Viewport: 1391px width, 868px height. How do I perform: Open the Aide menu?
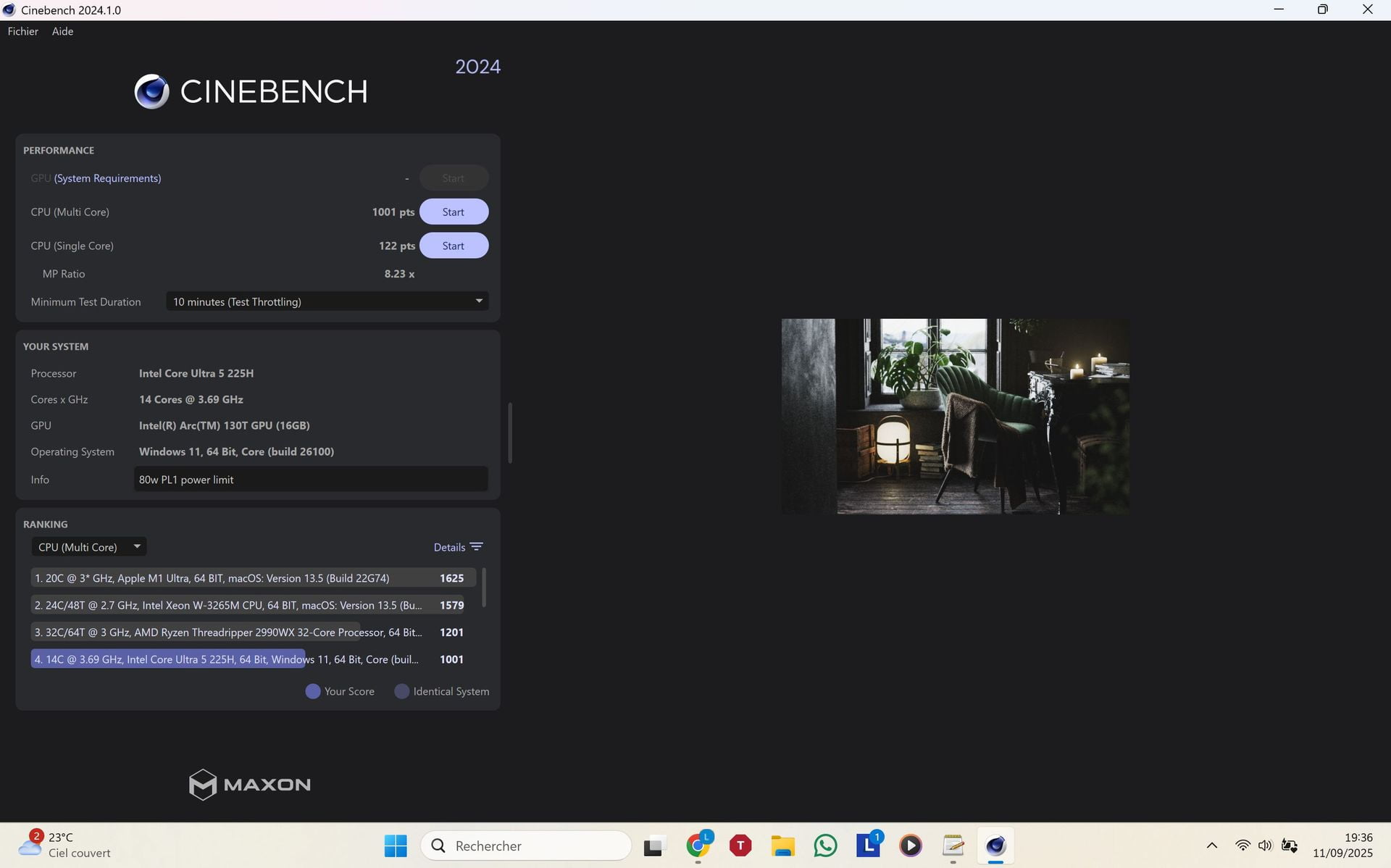pyautogui.click(x=62, y=31)
